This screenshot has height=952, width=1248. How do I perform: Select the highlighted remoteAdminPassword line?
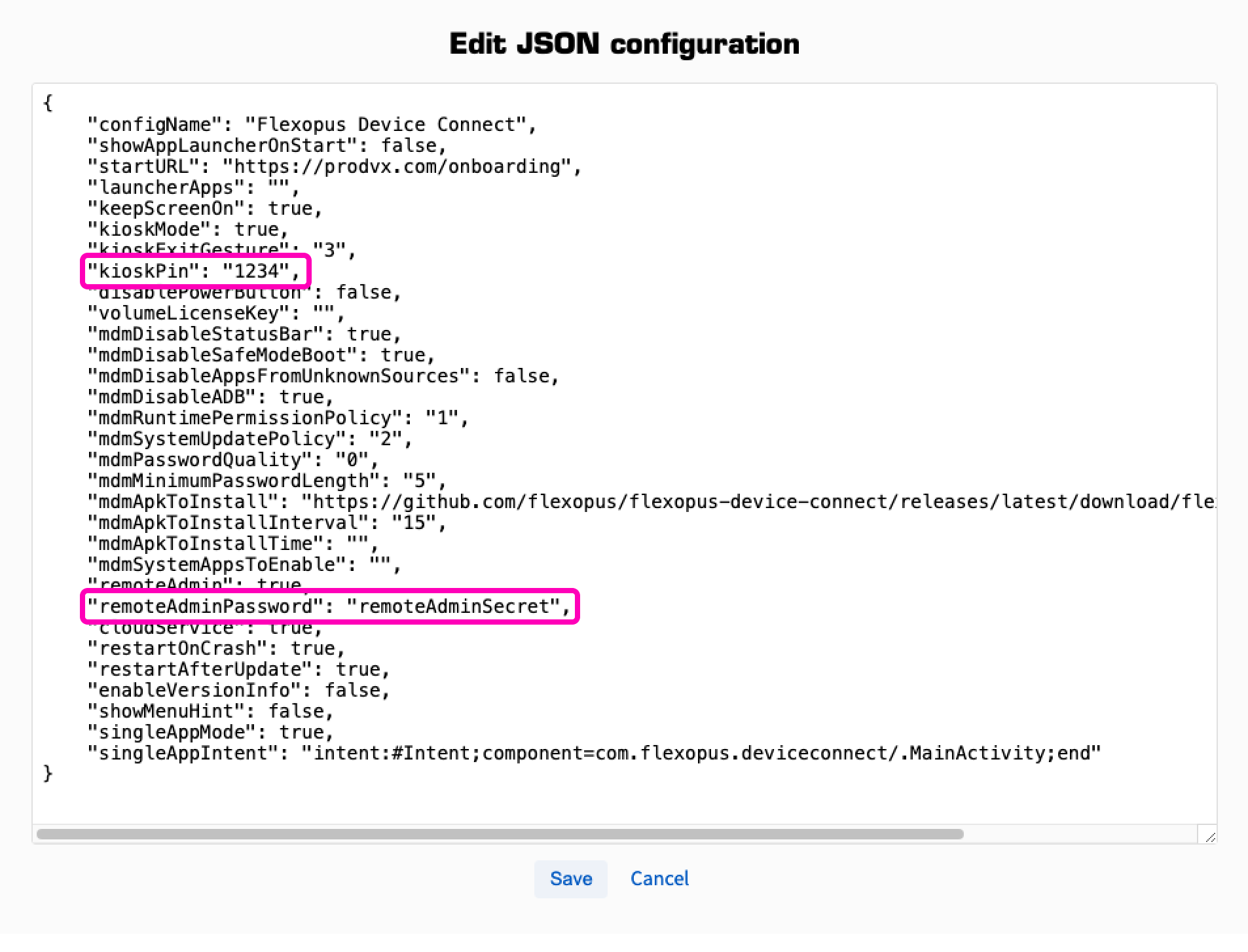[329, 606]
